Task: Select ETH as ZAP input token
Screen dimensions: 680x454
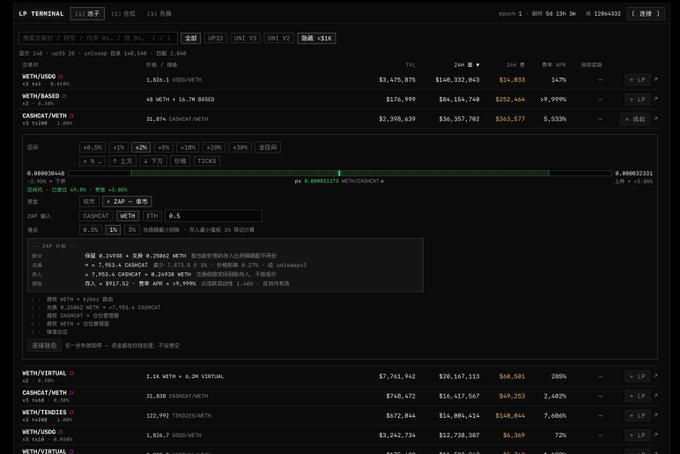Action: [152, 216]
